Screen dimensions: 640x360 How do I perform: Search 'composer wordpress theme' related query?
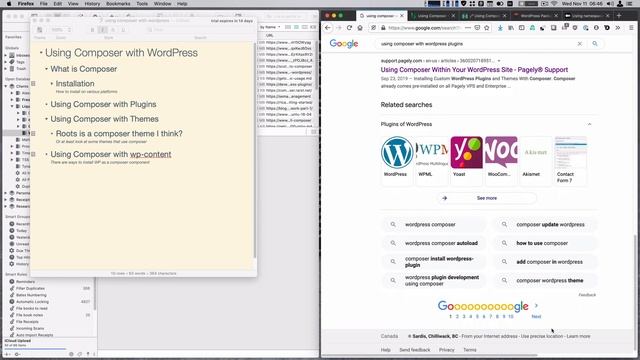pyautogui.click(x=546, y=280)
